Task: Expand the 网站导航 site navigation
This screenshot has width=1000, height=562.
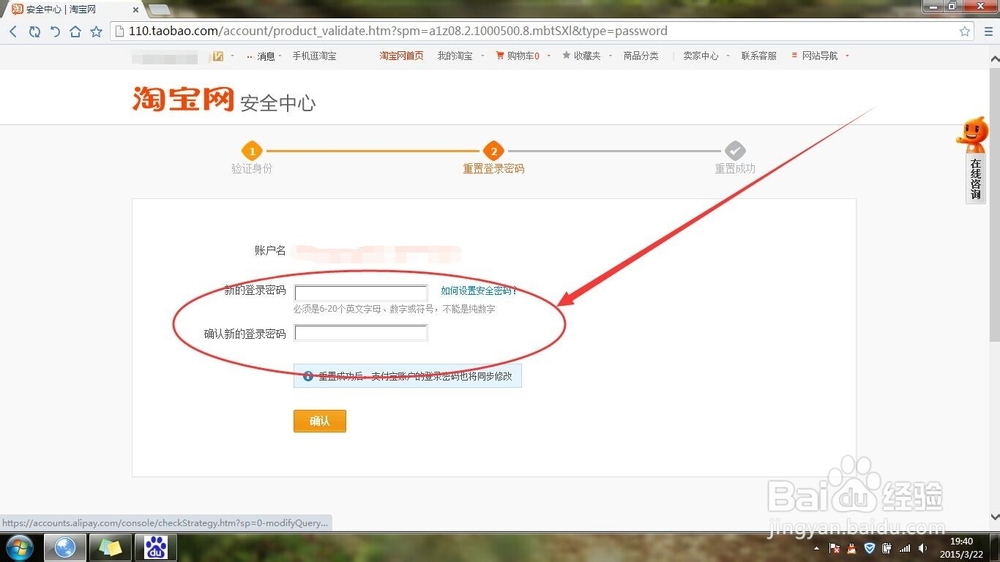Action: pyautogui.click(x=820, y=56)
